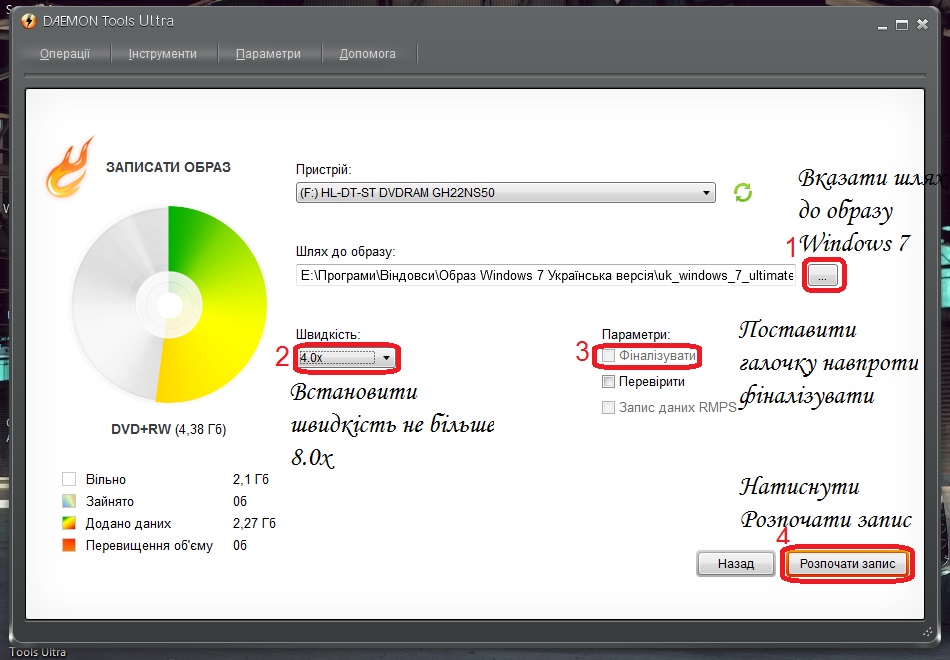
Task: Open the Пристрій drive dropdown
Action: tap(506, 193)
